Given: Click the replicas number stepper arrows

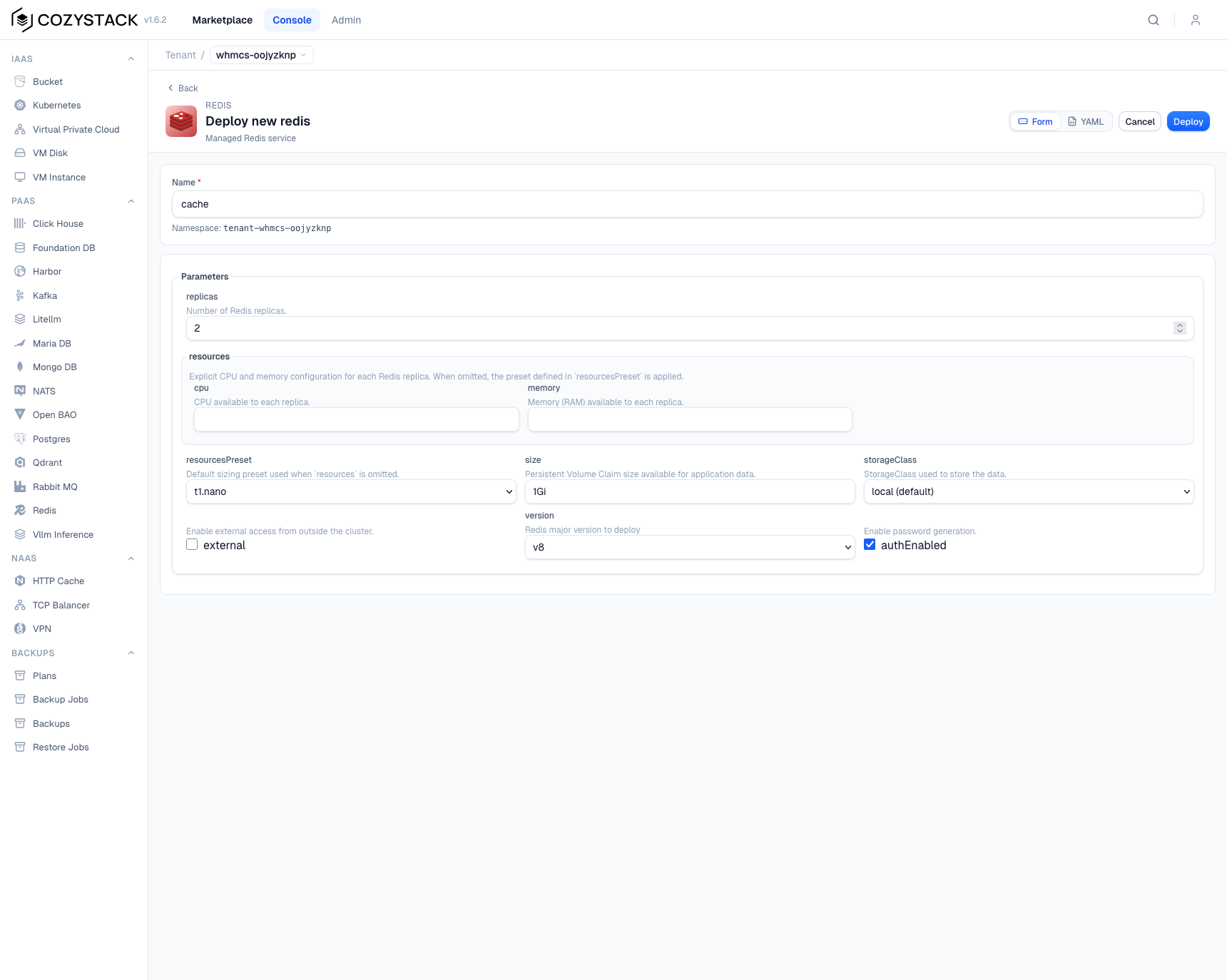Looking at the screenshot, I should (1180, 328).
